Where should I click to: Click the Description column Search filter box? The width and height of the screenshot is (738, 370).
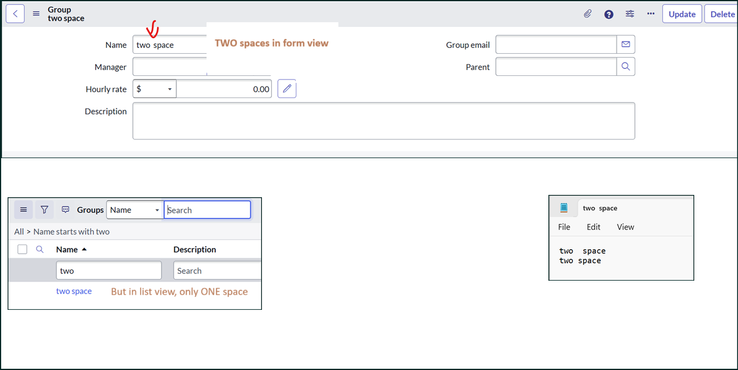217,271
